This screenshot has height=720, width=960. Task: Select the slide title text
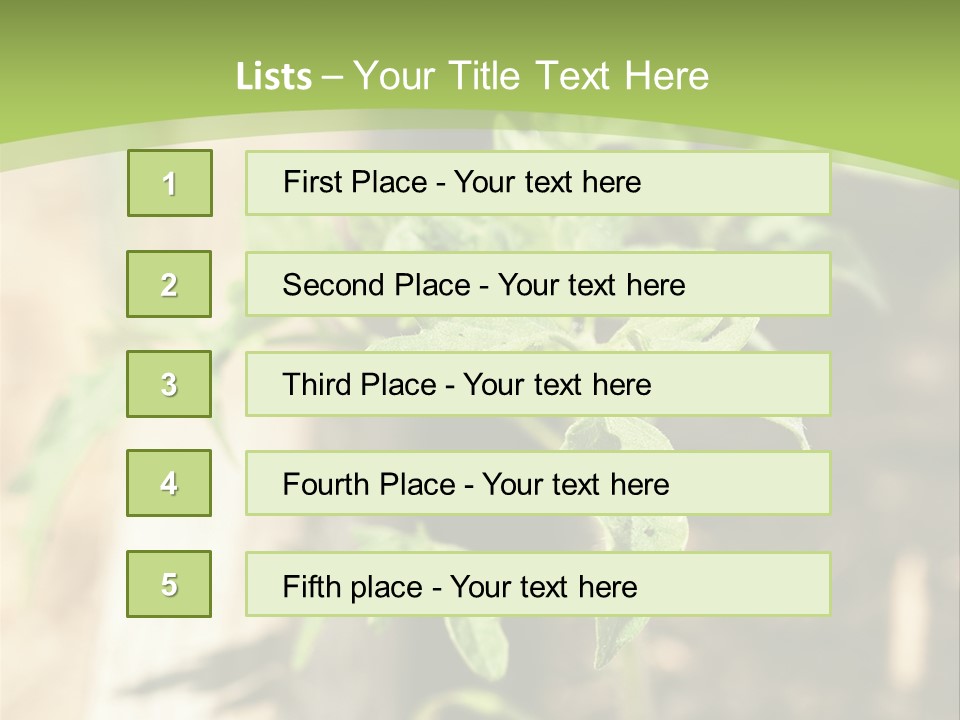[x=472, y=76]
